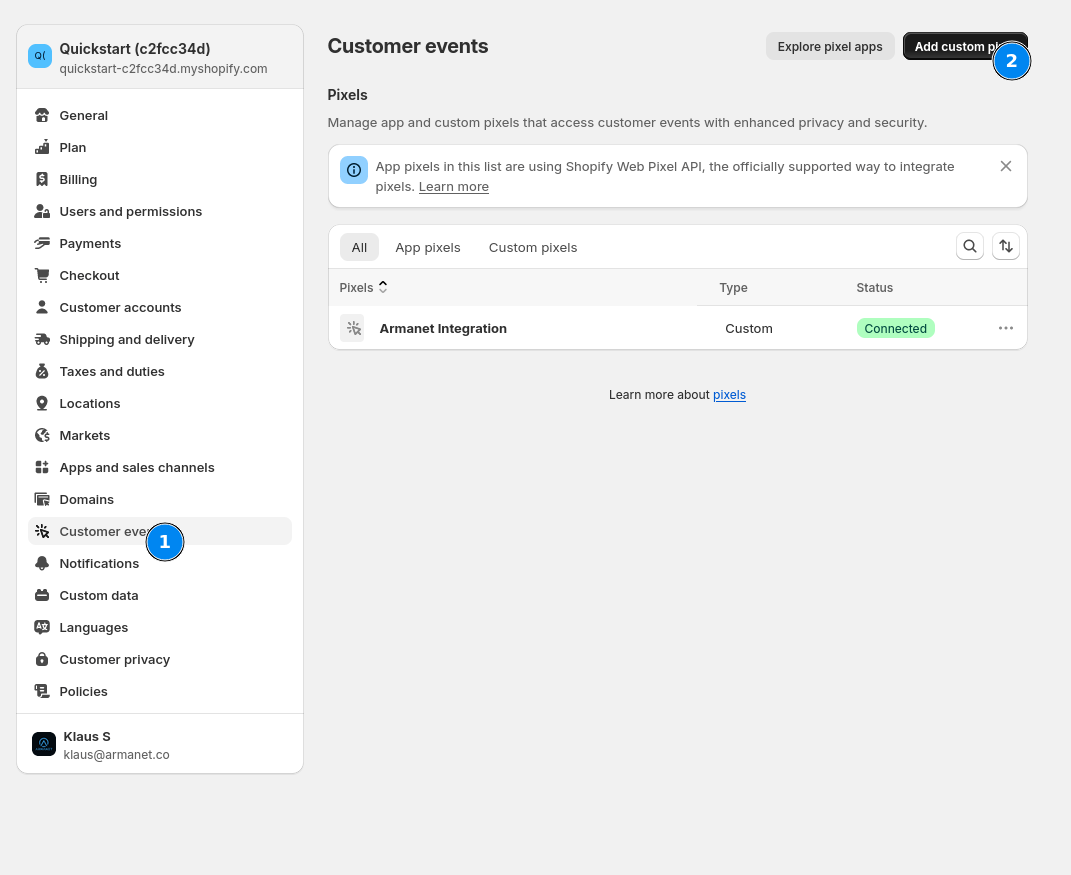
Task: Click the Customer privacy lock icon
Action: coord(42,660)
